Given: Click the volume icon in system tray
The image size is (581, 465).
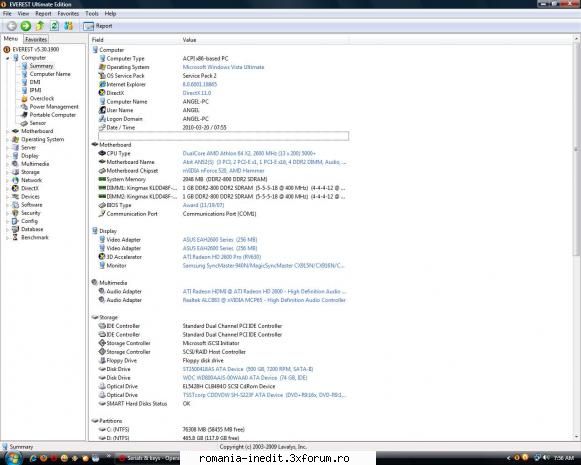Looking at the screenshot, I should click(x=546, y=458).
